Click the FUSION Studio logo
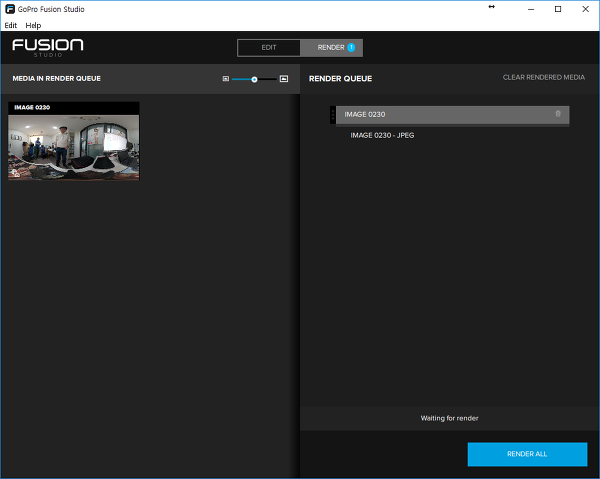Image resolution: width=600 pixels, height=479 pixels. point(48,48)
